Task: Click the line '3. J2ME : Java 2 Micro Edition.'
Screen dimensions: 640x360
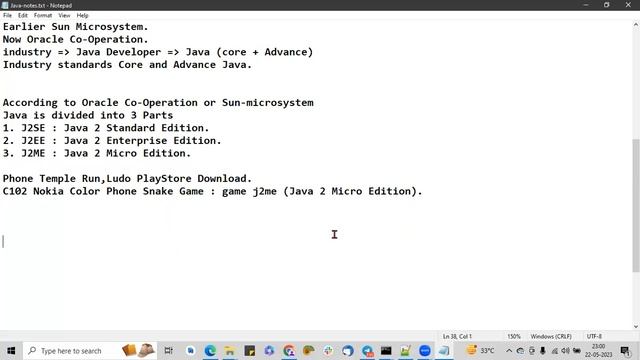Action: (x=97, y=153)
